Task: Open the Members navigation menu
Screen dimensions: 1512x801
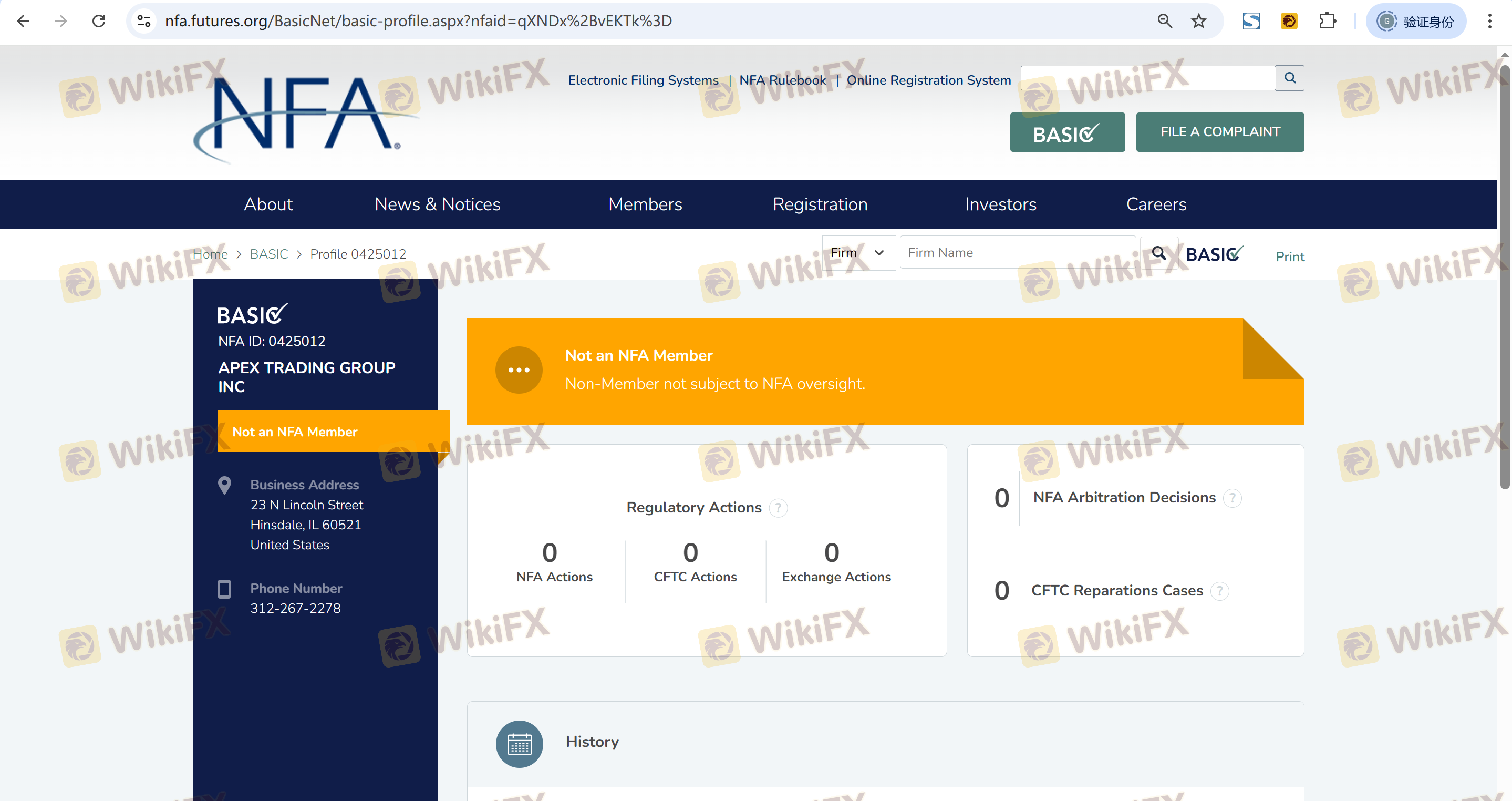Action: click(645, 204)
